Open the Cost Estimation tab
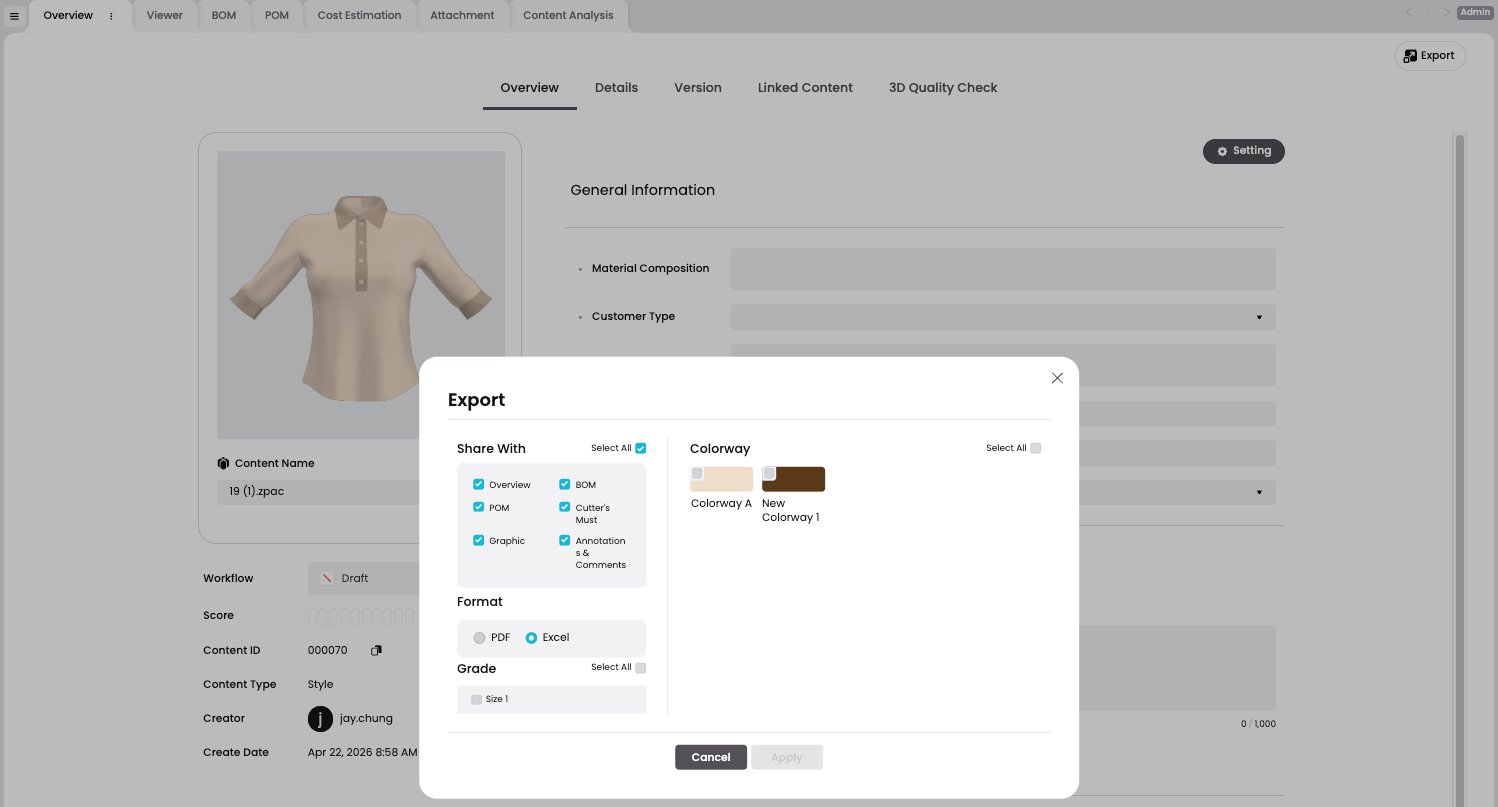The width and height of the screenshot is (1498, 807). [359, 16]
